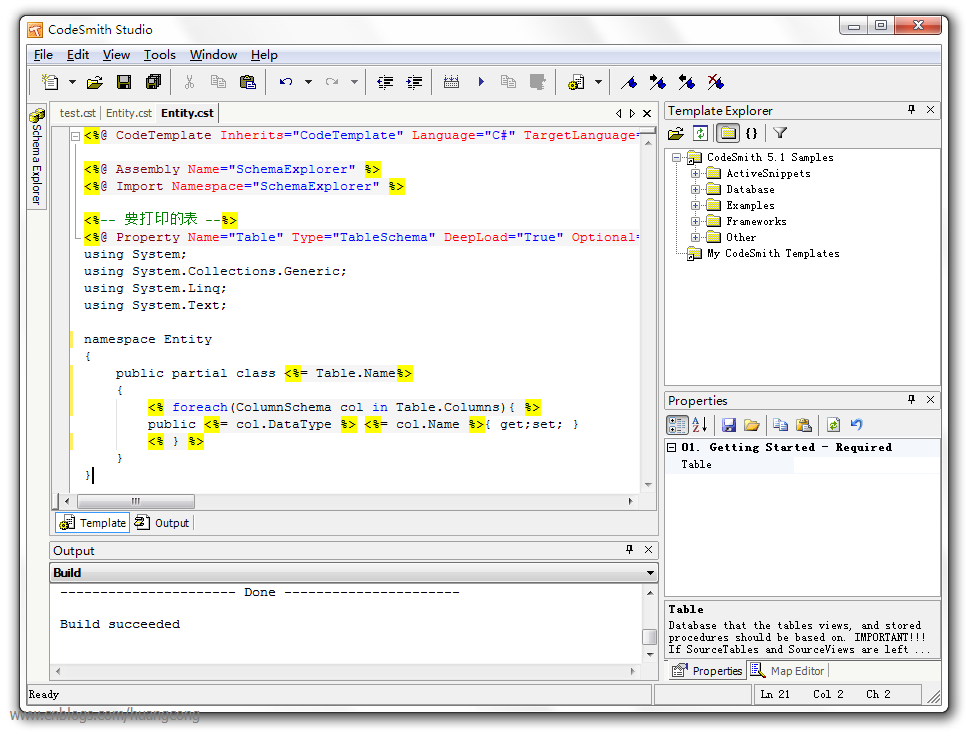
Task: Click the Undo arrow icon in main toolbar
Action: 286,82
